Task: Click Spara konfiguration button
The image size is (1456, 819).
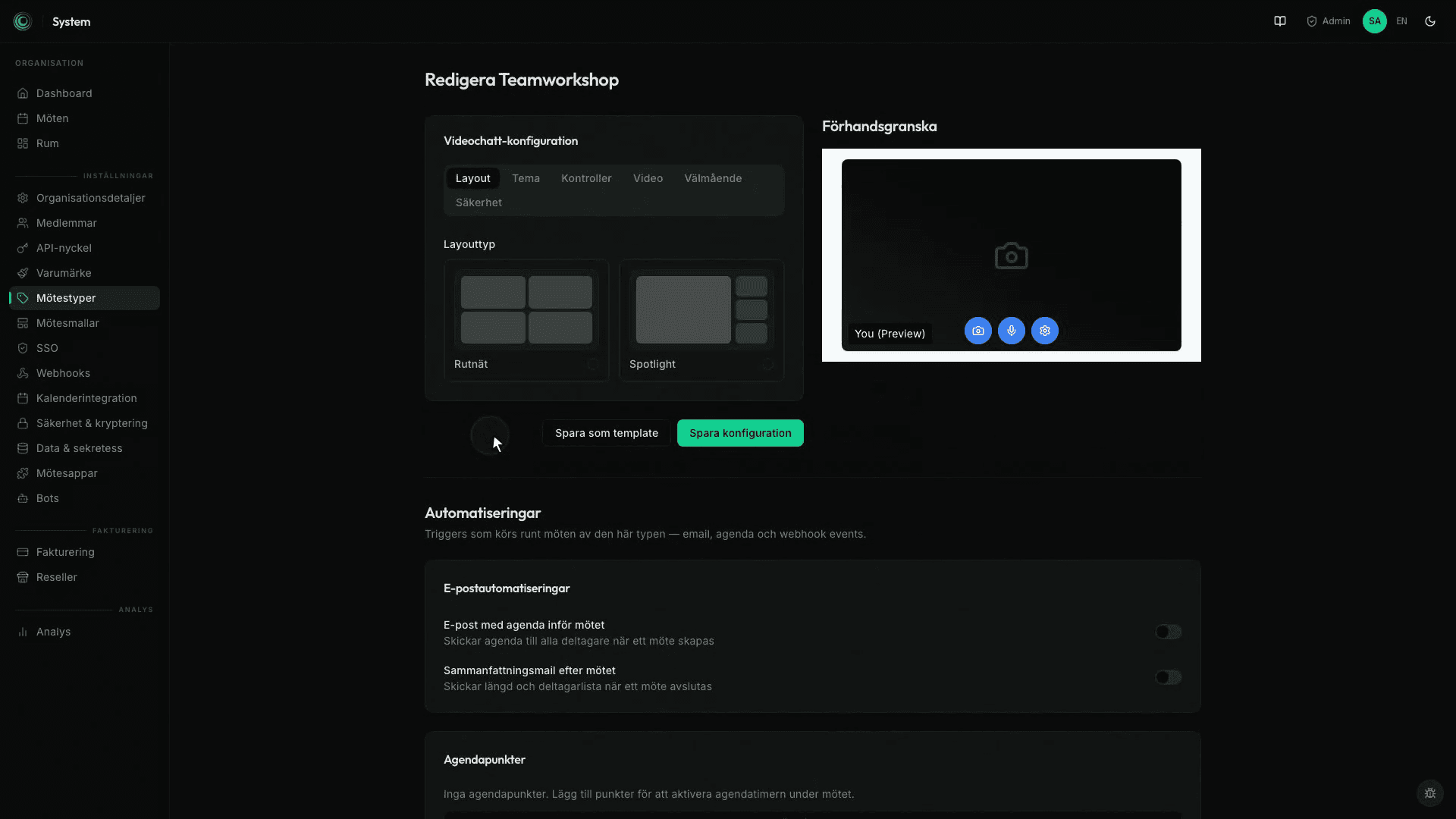Action: click(x=740, y=433)
